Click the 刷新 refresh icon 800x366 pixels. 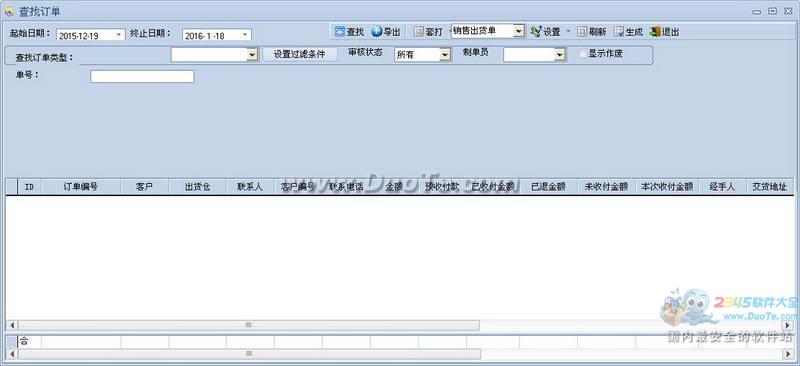pos(582,32)
